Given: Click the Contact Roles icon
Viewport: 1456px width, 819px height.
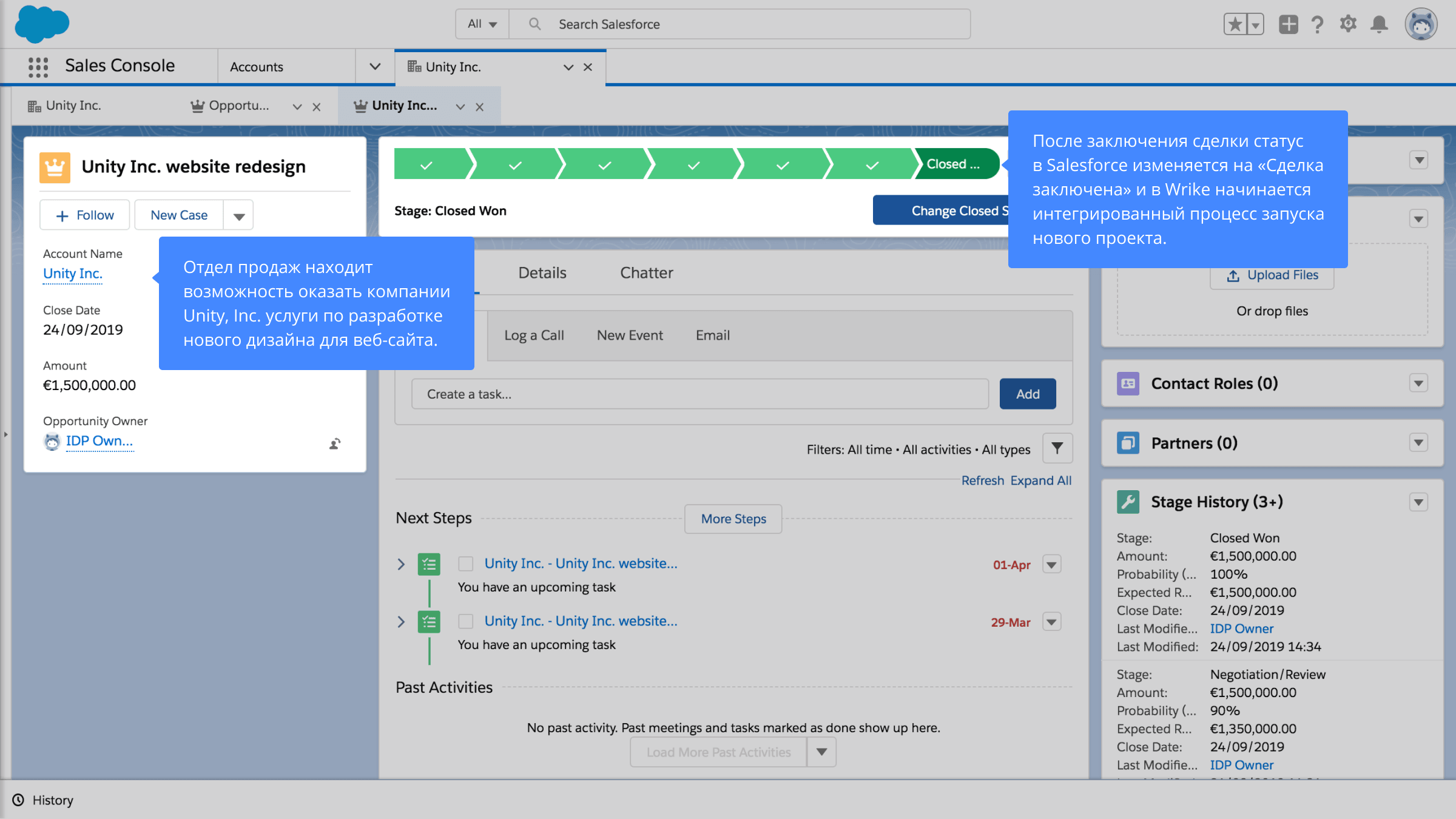Looking at the screenshot, I should 1128,383.
